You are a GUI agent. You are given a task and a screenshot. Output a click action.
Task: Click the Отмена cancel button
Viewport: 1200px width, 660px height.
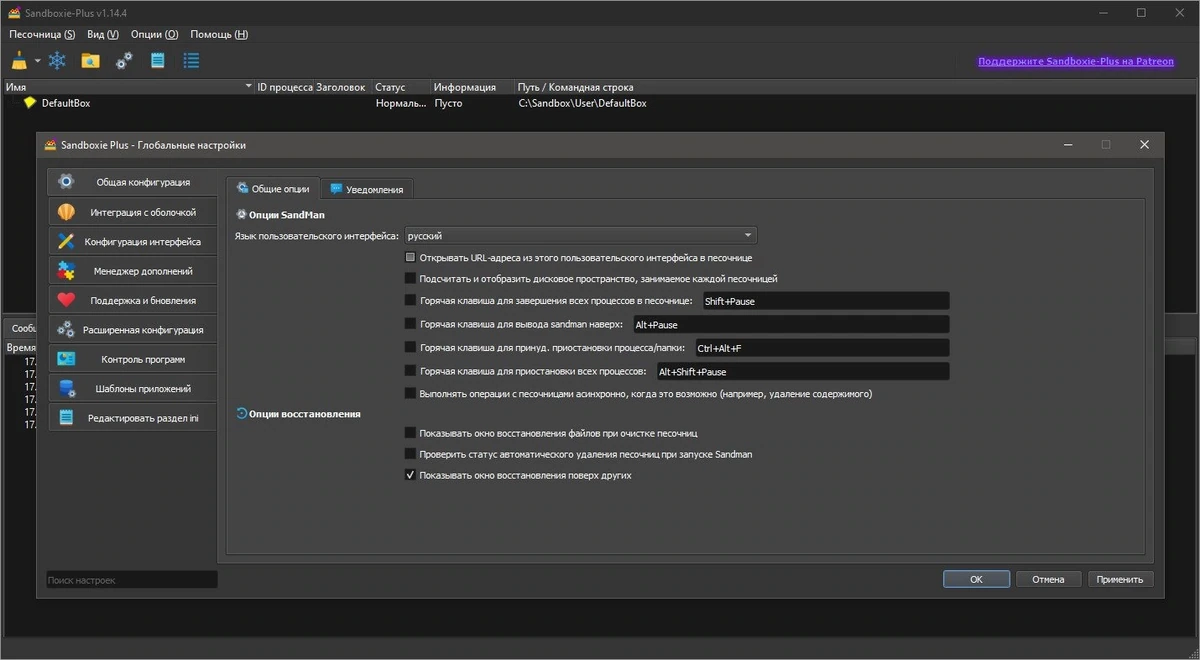[x=1048, y=579]
